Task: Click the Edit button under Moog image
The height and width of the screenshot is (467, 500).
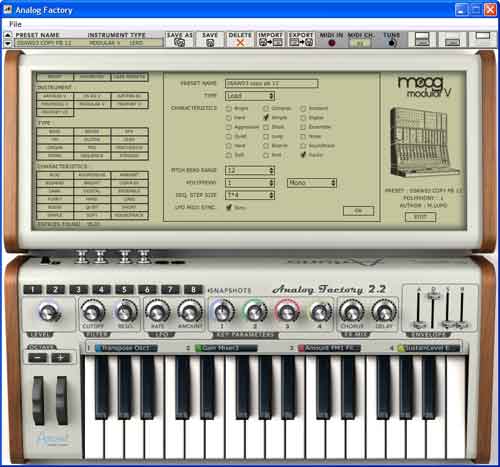Action: [420, 217]
